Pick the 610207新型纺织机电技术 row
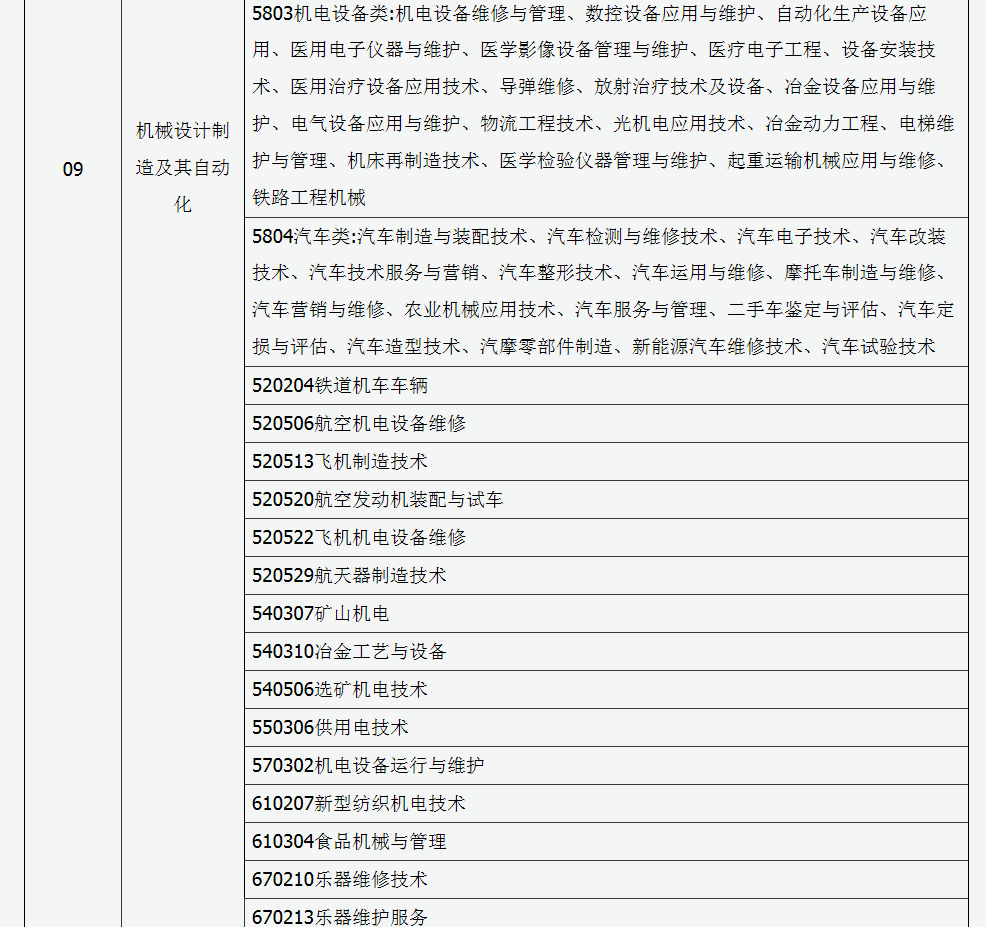Viewport: 986px width, 927px height. (359, 804)
